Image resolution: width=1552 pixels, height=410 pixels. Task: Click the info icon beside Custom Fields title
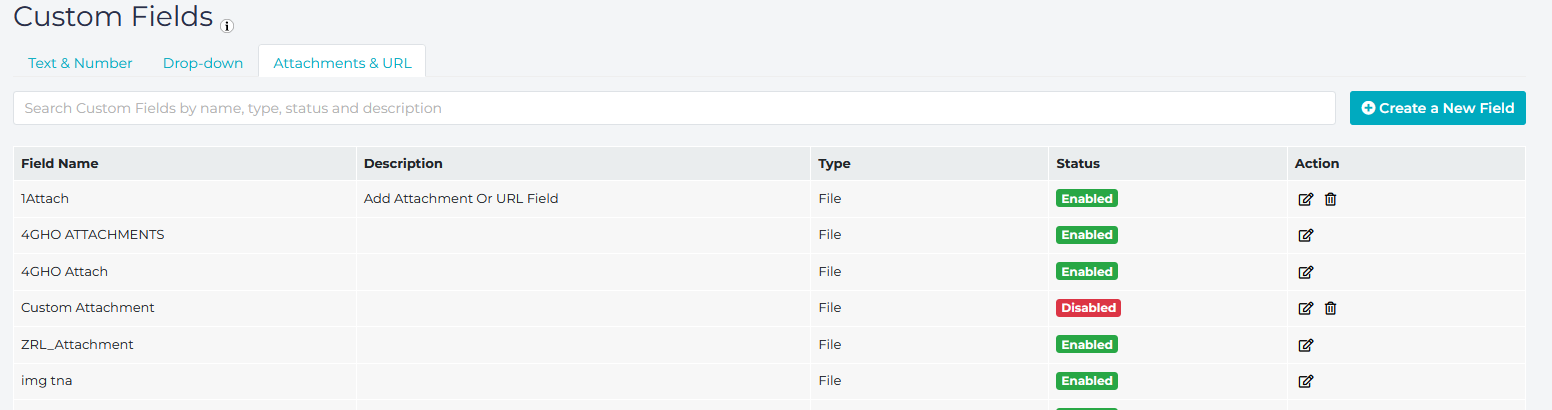pyautogui.click(x=227, y=26)
